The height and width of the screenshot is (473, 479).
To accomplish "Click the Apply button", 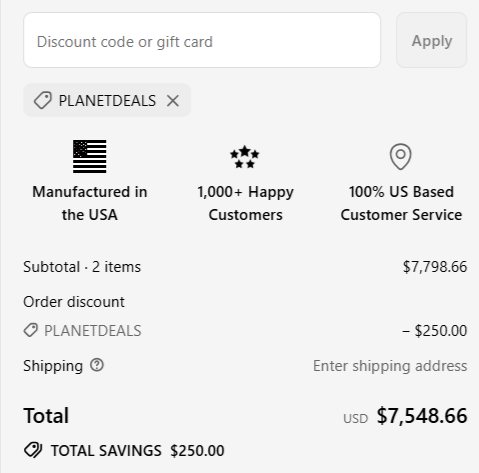I will (431, 40).
